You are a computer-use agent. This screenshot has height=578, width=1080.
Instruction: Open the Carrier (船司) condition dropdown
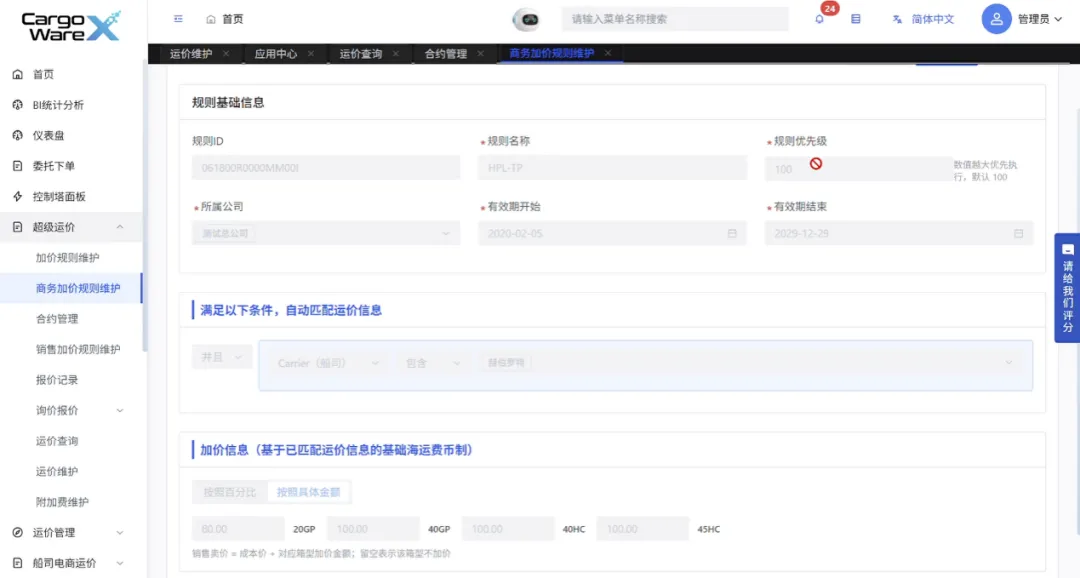tap(328, 363)
